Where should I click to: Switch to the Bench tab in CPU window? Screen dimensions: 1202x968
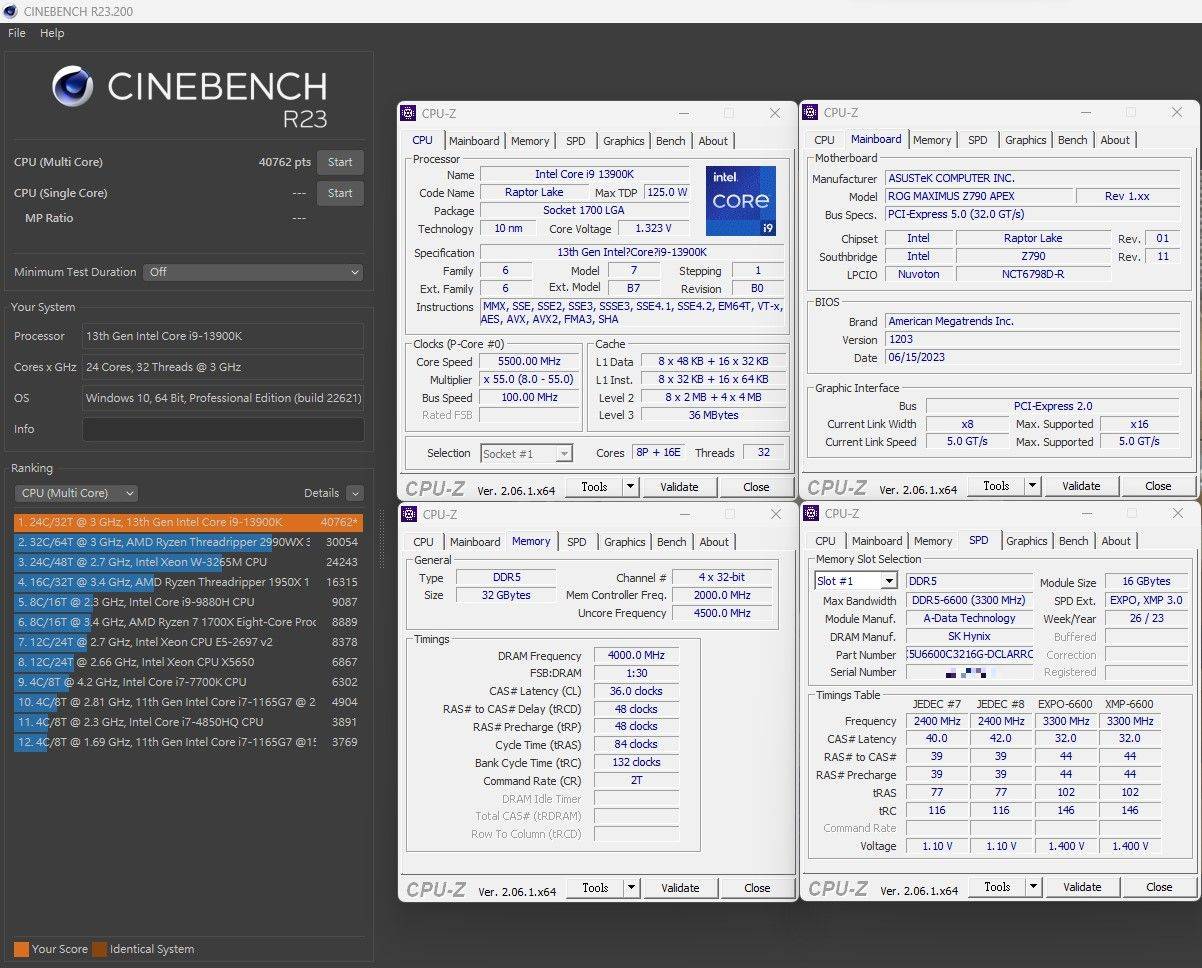[671, 141]
